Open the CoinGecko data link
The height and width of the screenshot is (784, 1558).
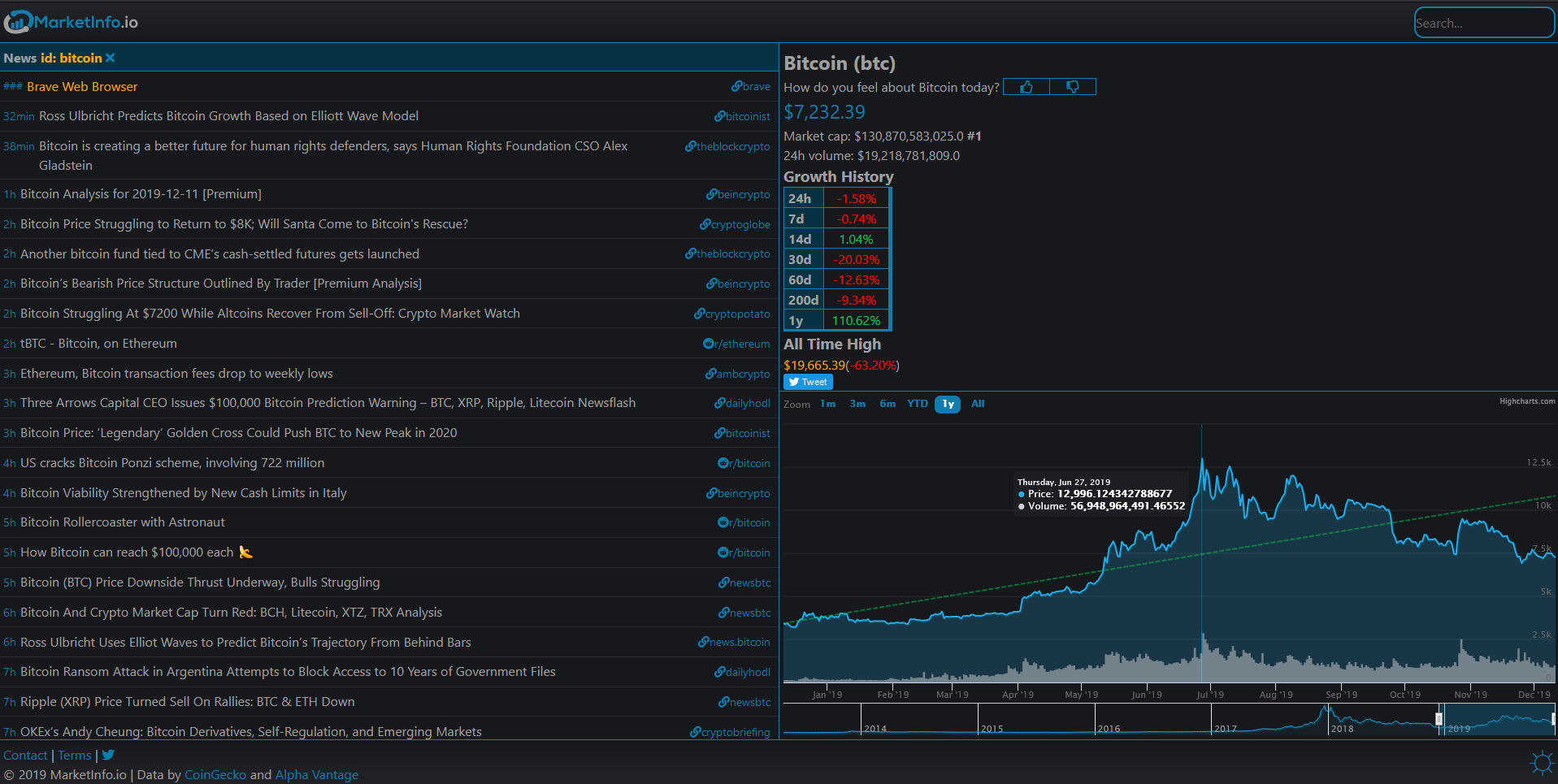point(215,775)
